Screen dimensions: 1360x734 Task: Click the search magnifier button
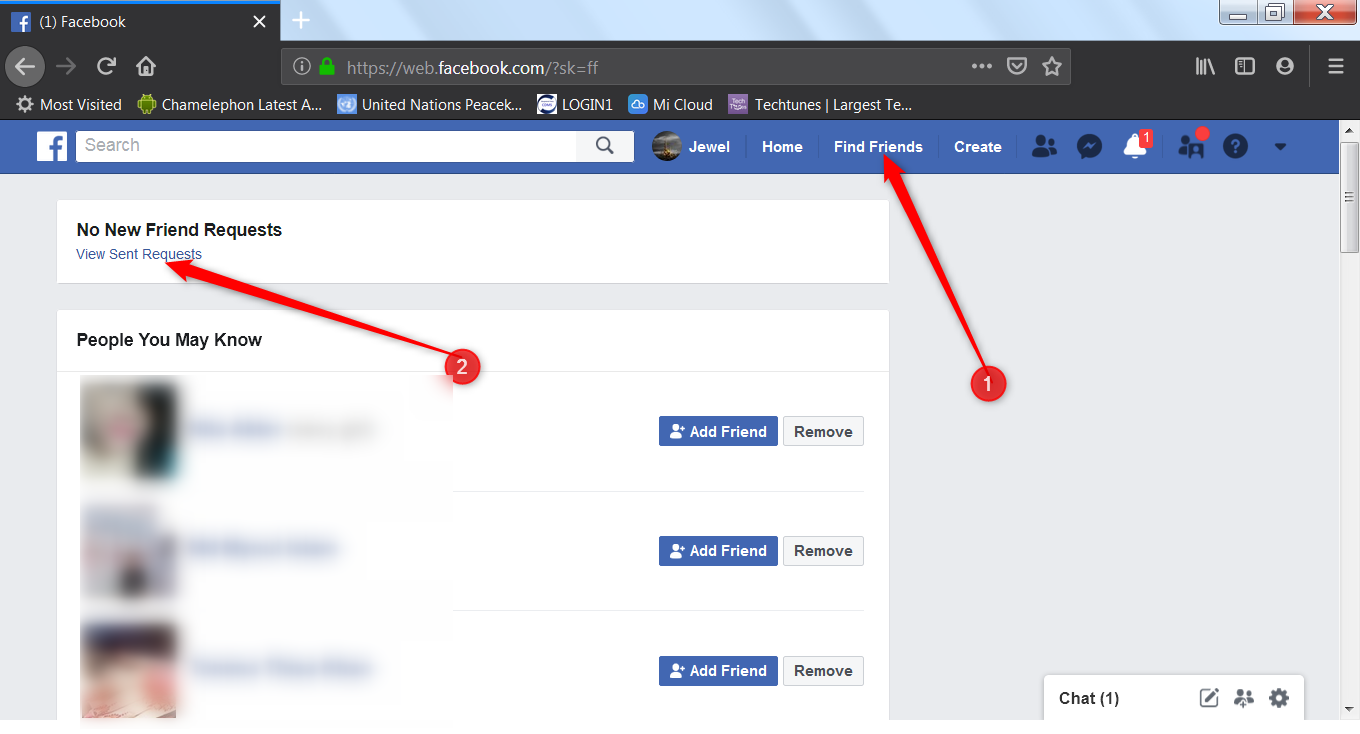pos(605,146)
